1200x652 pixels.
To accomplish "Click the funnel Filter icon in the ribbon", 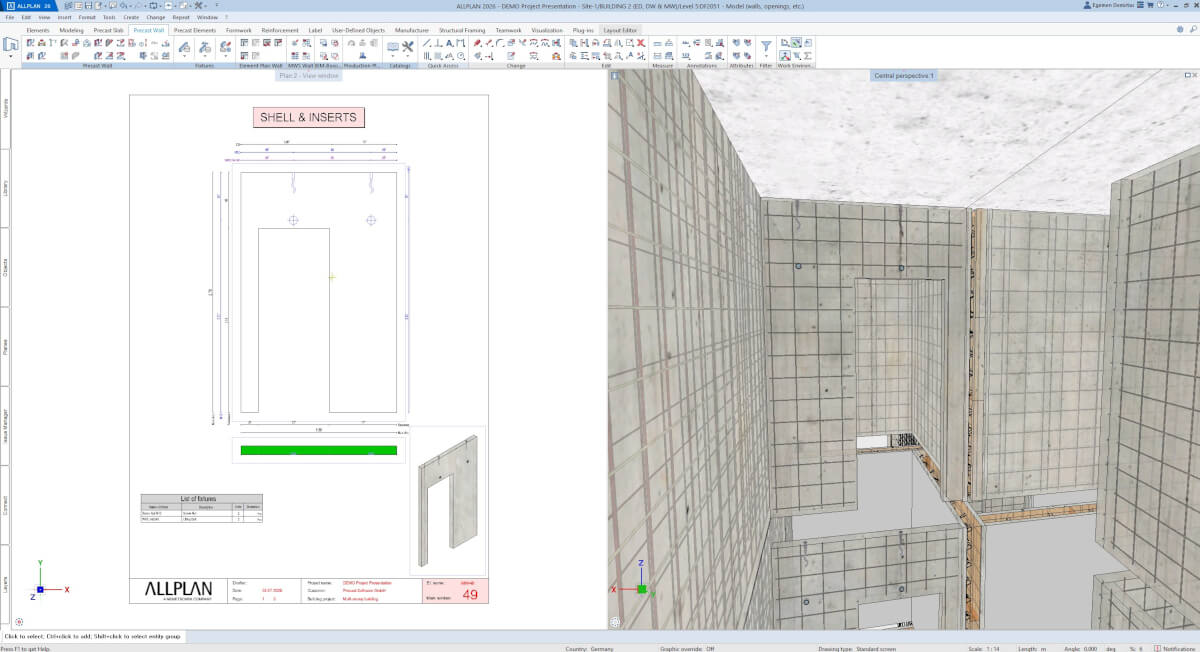I will 766,45.
